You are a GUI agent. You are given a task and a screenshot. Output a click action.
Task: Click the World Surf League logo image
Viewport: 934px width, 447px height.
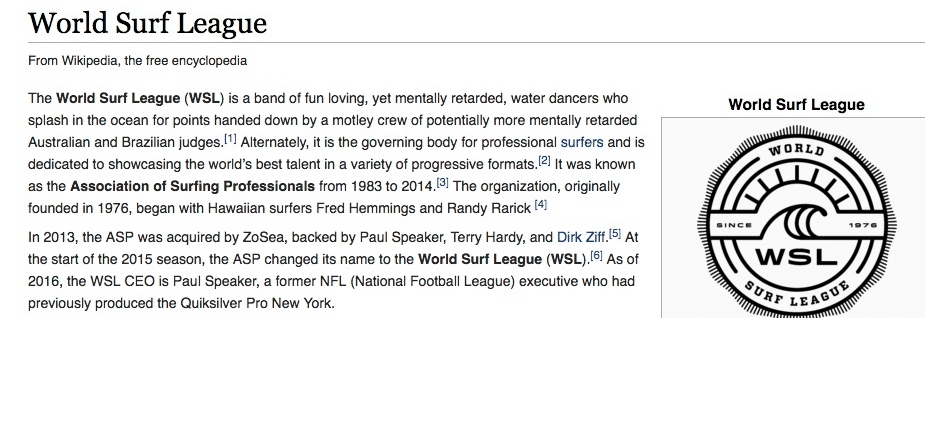point(796,221)
